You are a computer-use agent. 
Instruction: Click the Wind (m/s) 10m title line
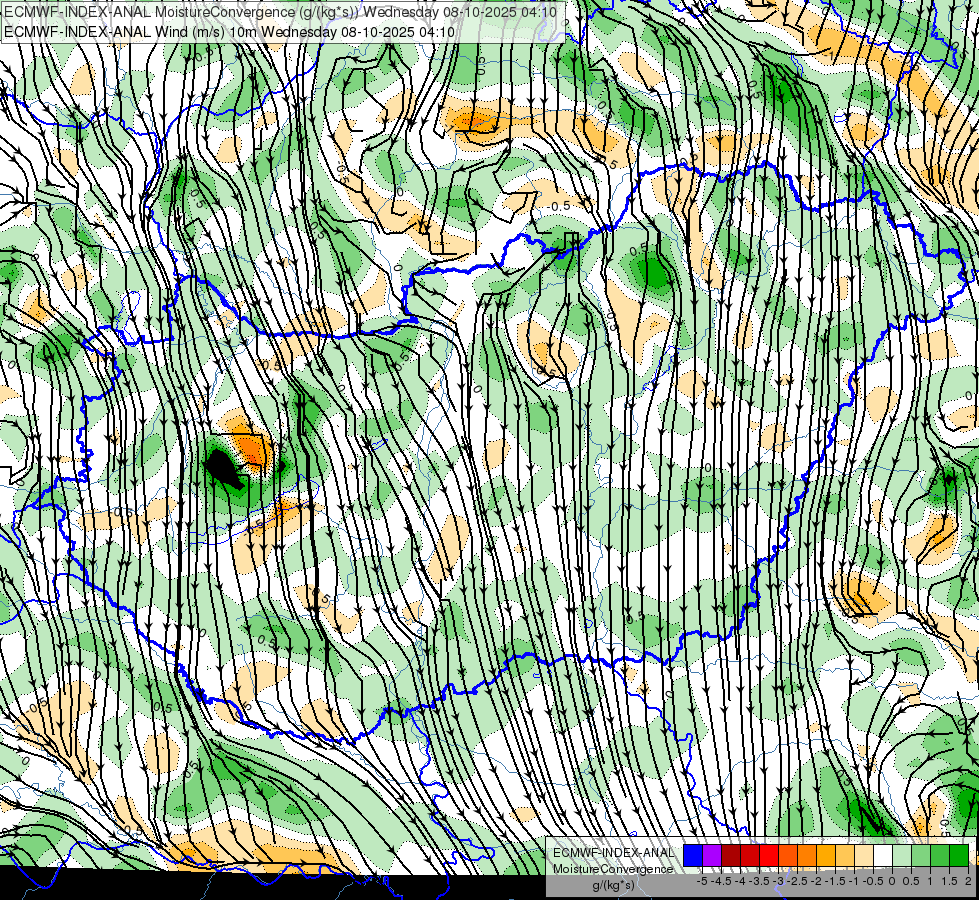[229, 32]
